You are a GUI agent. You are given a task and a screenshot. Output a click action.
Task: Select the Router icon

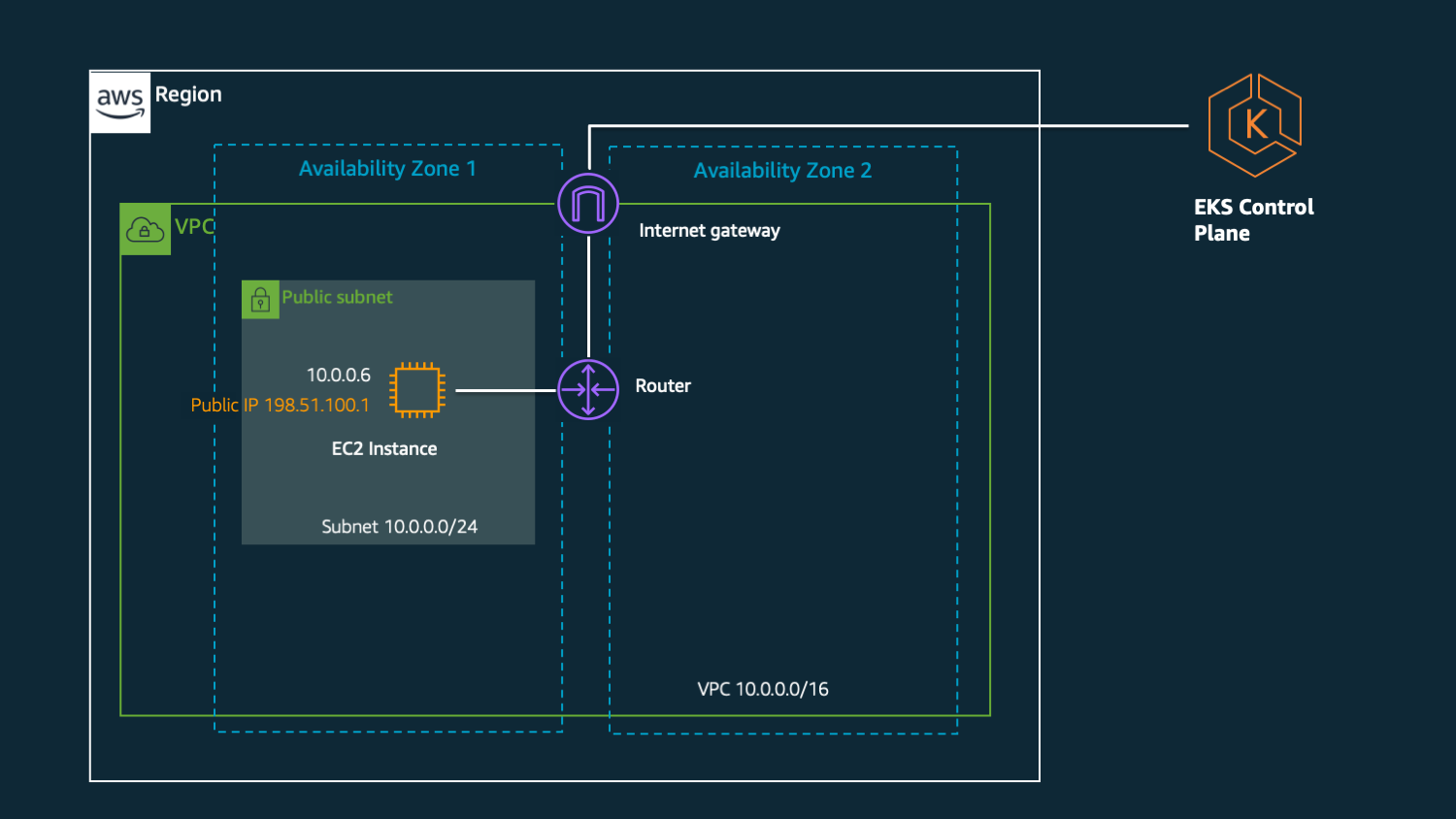click(x=588, y=390)
